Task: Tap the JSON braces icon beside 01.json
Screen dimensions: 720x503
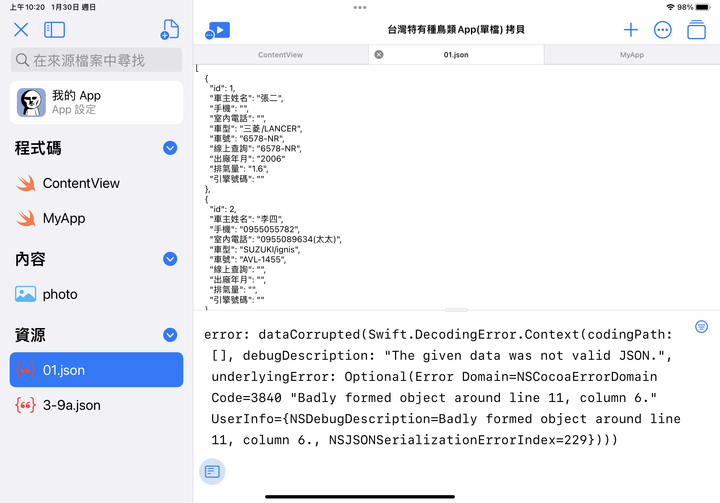Action: (25, 370)
